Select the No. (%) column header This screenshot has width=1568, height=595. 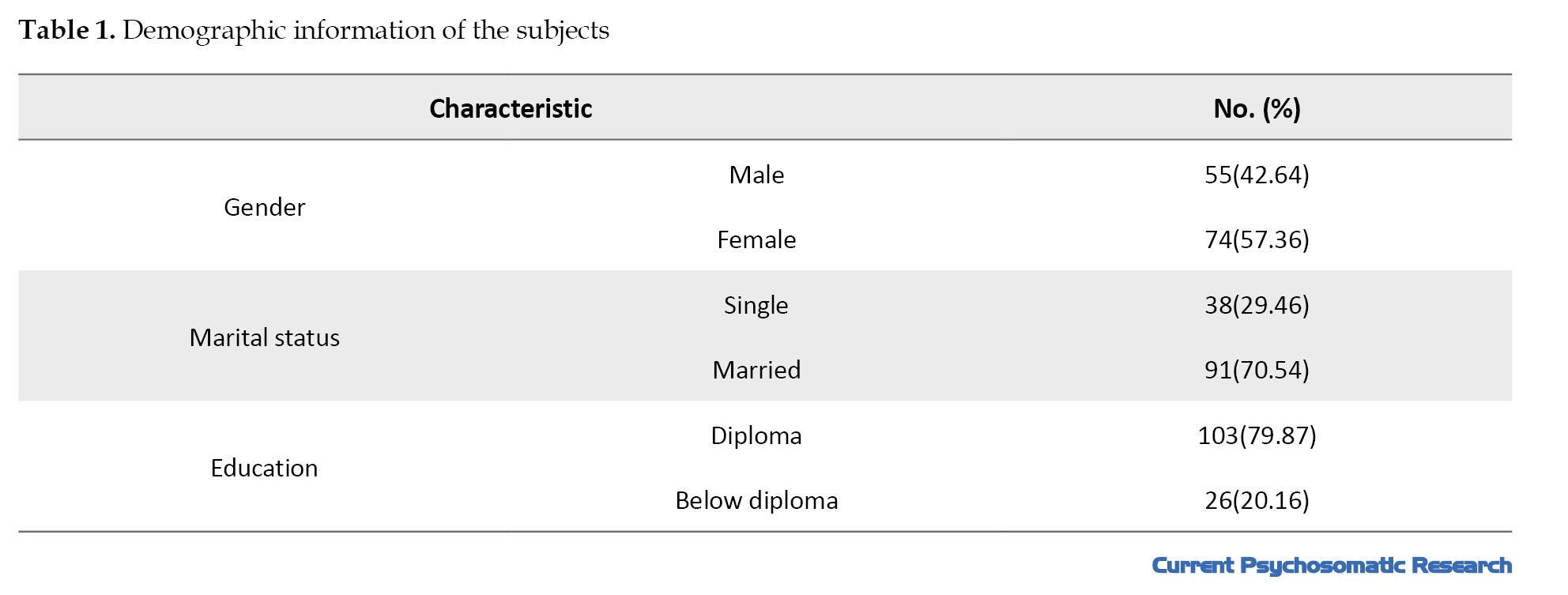pyautogui.click(x=1257, y=108)
